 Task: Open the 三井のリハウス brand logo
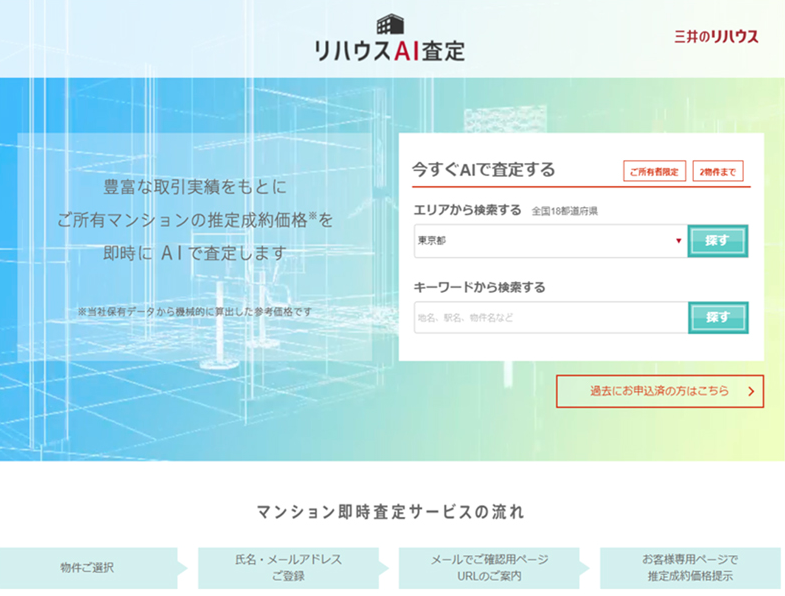716,37
